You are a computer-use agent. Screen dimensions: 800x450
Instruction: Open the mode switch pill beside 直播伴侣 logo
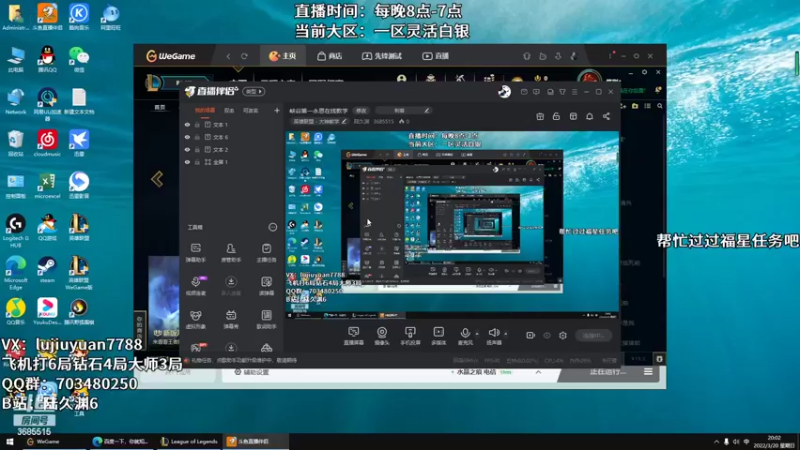tap(254, 92)
